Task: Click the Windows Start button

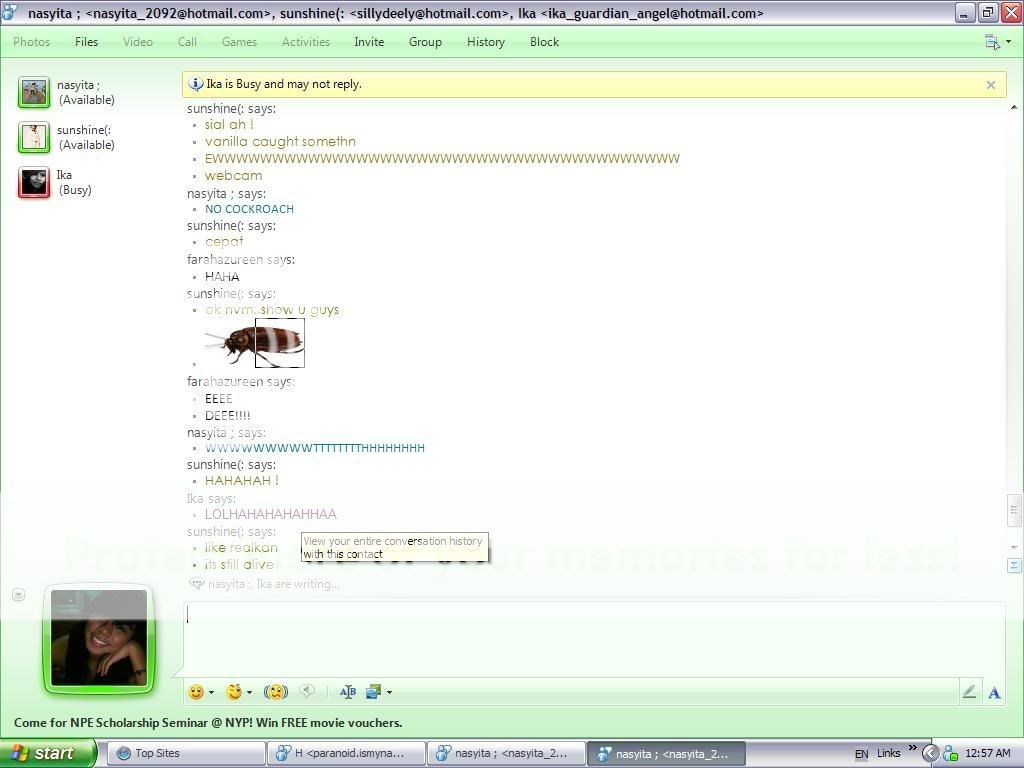Action: (47, 754)
